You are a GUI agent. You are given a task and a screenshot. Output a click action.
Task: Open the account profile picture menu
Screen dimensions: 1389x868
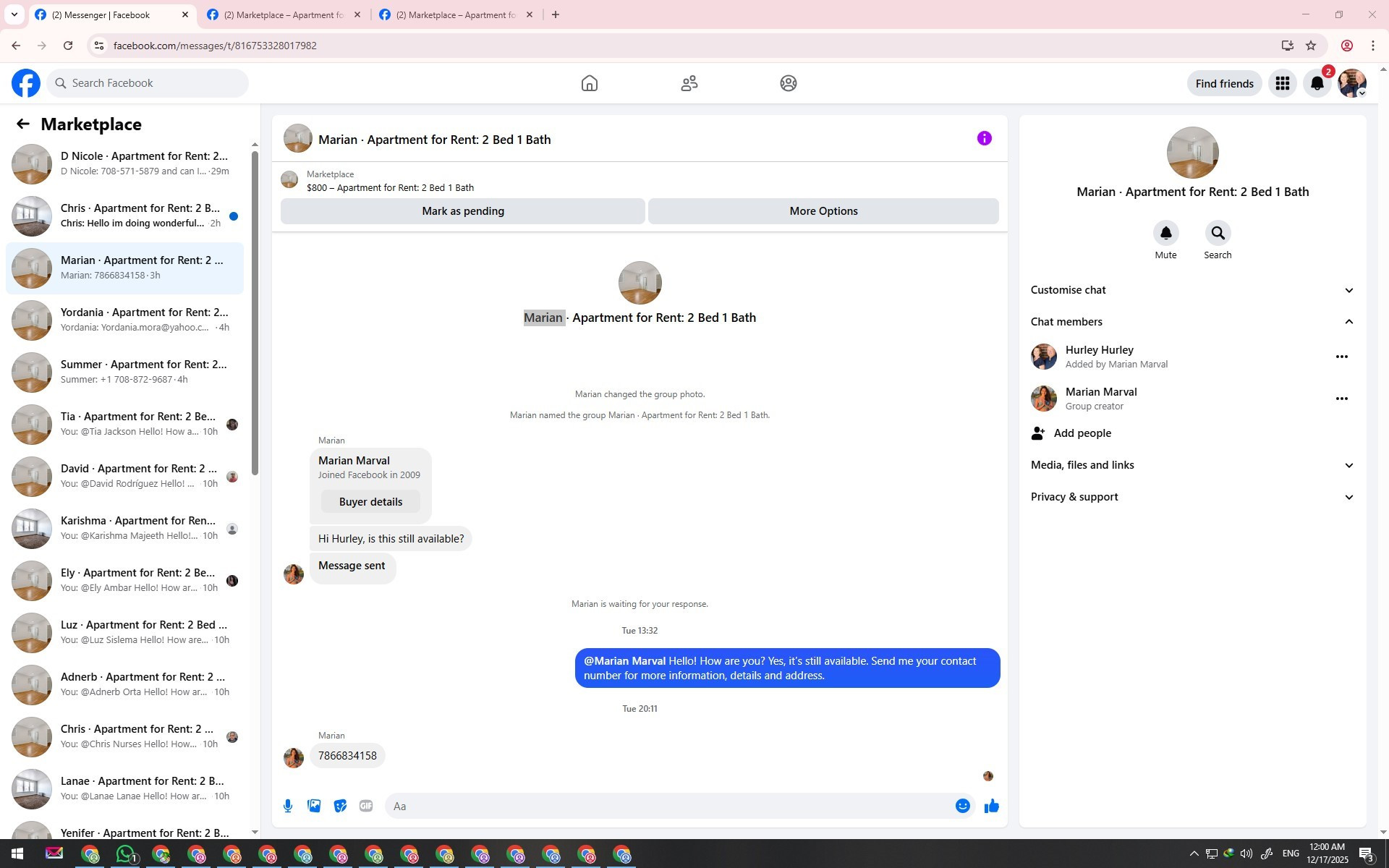(x=1351, y=84)
